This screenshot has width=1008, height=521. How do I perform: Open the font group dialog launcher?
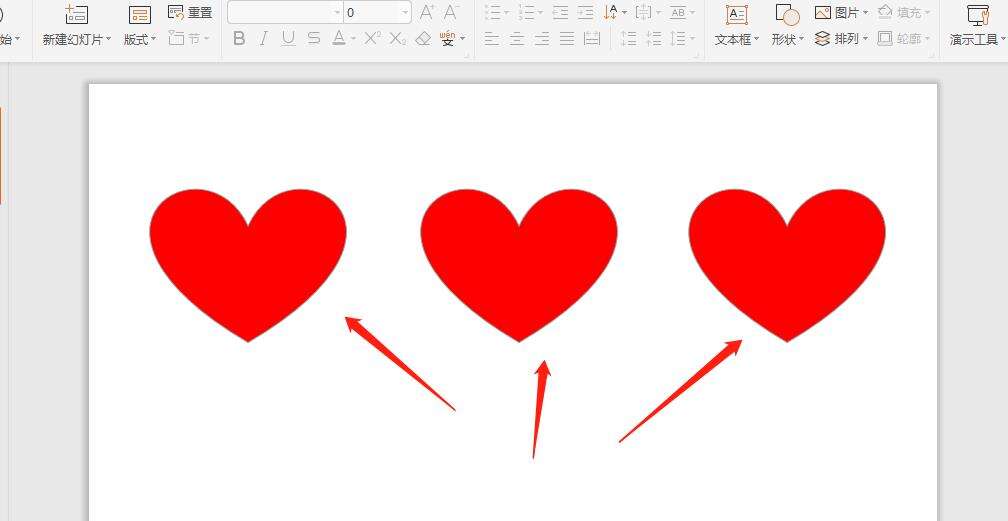tap(468, 56)
